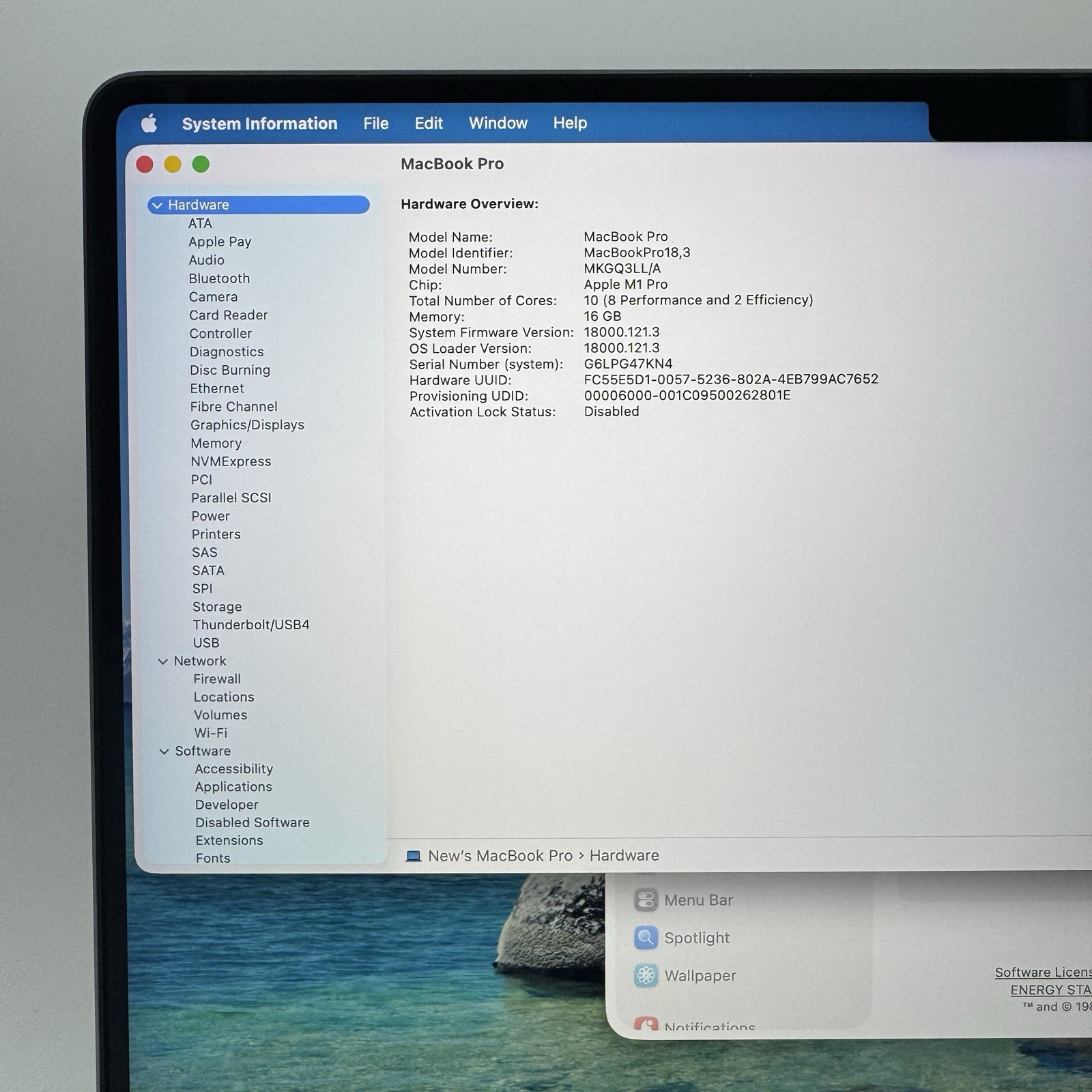The height and width of the screenshot is (1092, 1092).
Task: Click the laptop icon in path bar
Action: 413,856
